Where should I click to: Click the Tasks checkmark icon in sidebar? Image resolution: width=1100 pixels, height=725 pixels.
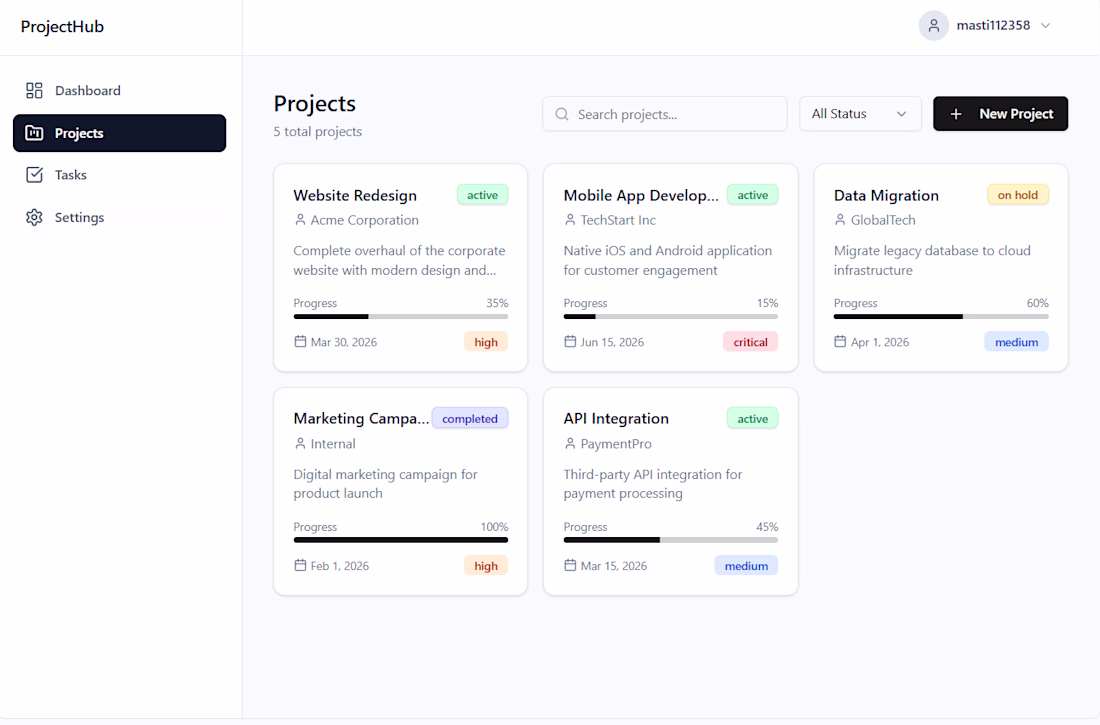[x=34, y=175]
